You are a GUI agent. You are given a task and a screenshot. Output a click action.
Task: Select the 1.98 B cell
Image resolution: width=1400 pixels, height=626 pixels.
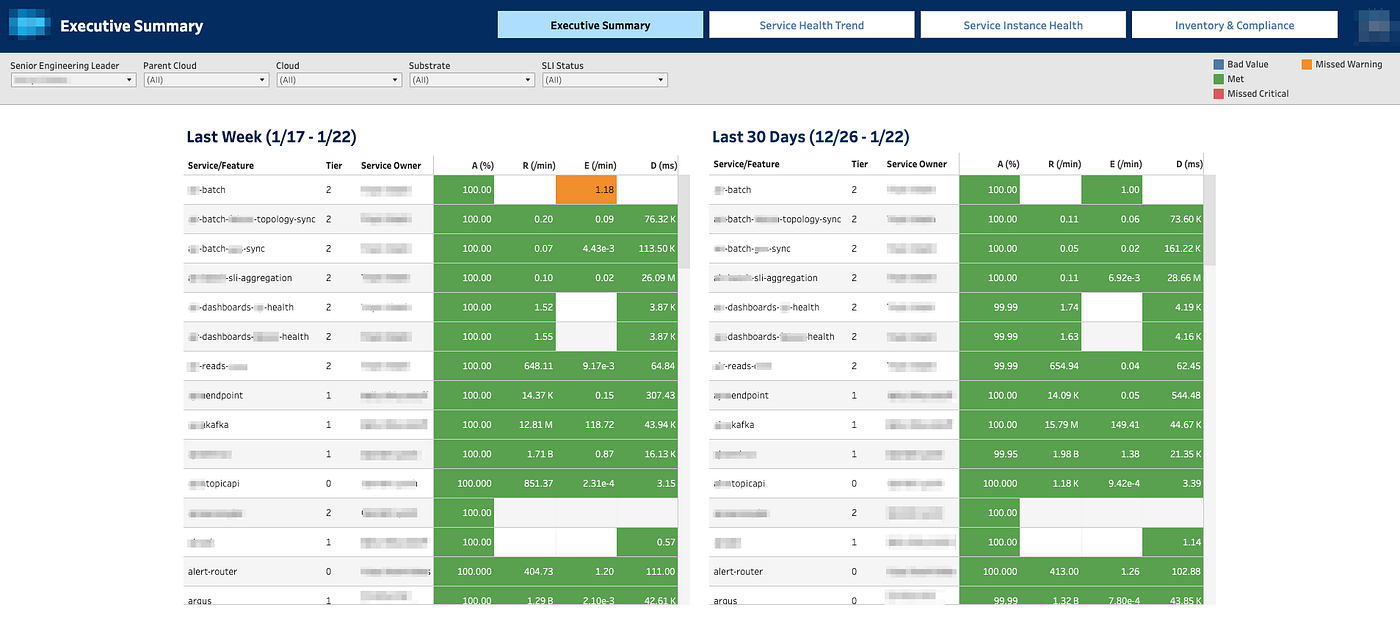coord(1050,454)
